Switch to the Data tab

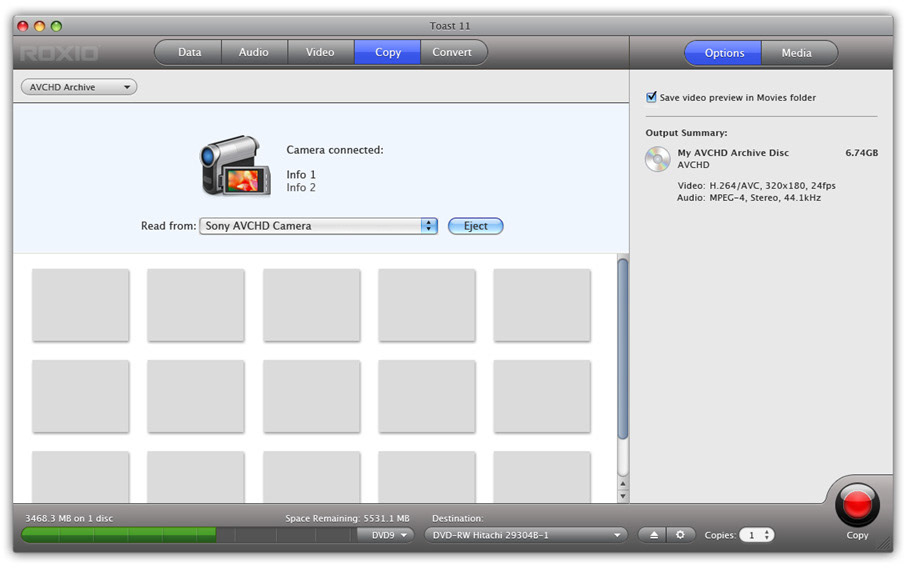tap(189, 52)
